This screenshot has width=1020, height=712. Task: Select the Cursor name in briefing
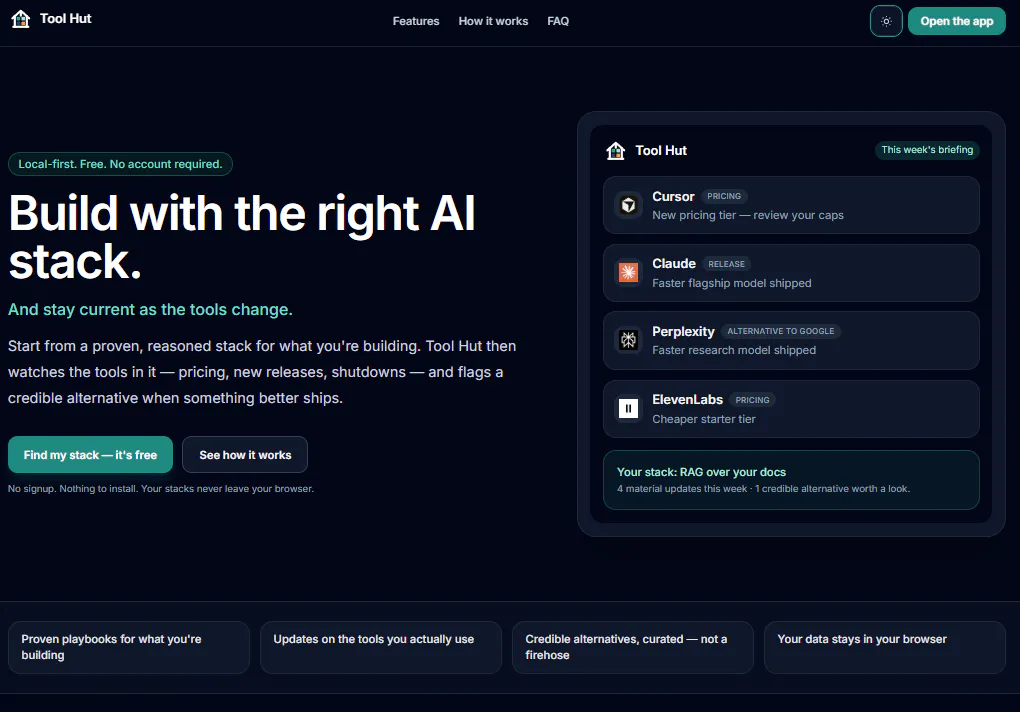(x=673, y=196)
